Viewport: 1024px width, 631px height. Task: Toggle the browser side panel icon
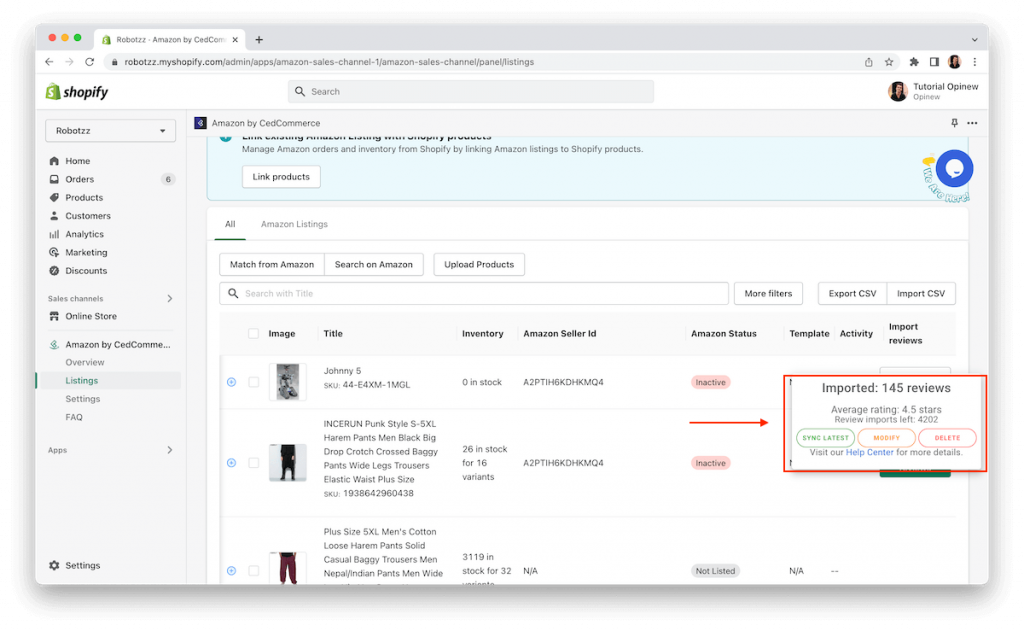pos(935,62)
